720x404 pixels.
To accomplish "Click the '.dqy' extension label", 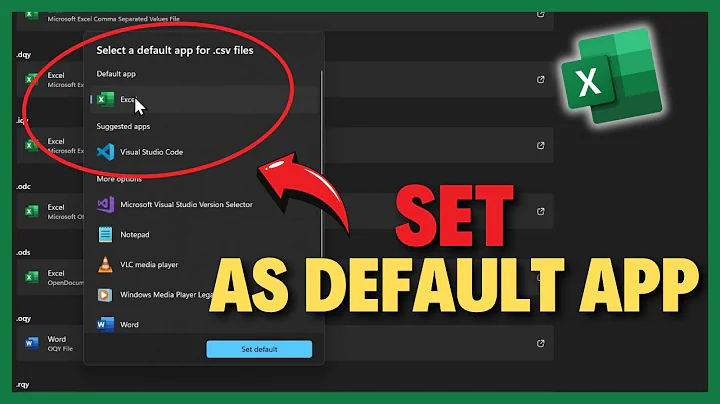I will [23, 55].
